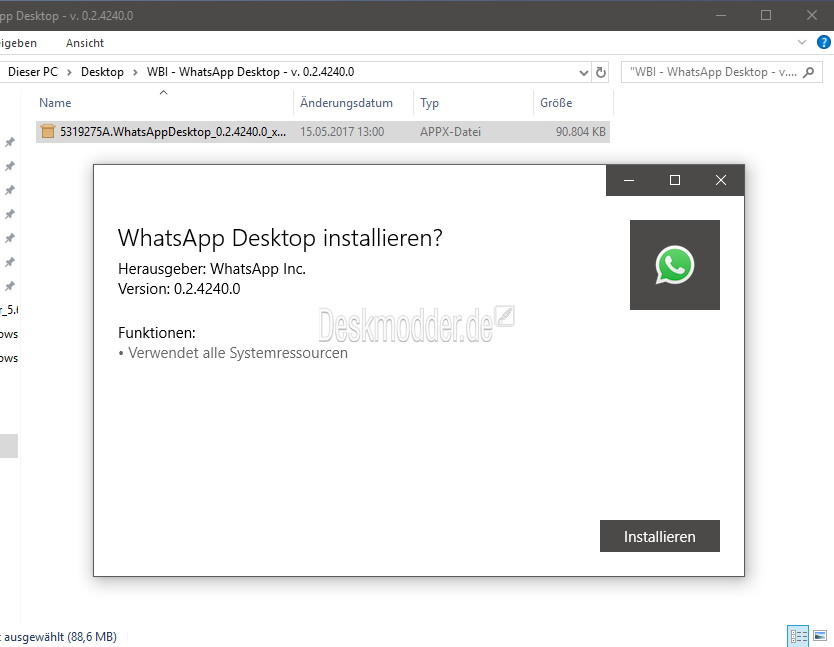This screenshot has height=647, width=834.
Task: Click the "WhatsApp Desktop installieren?" heading
Action: coord(280,238)
